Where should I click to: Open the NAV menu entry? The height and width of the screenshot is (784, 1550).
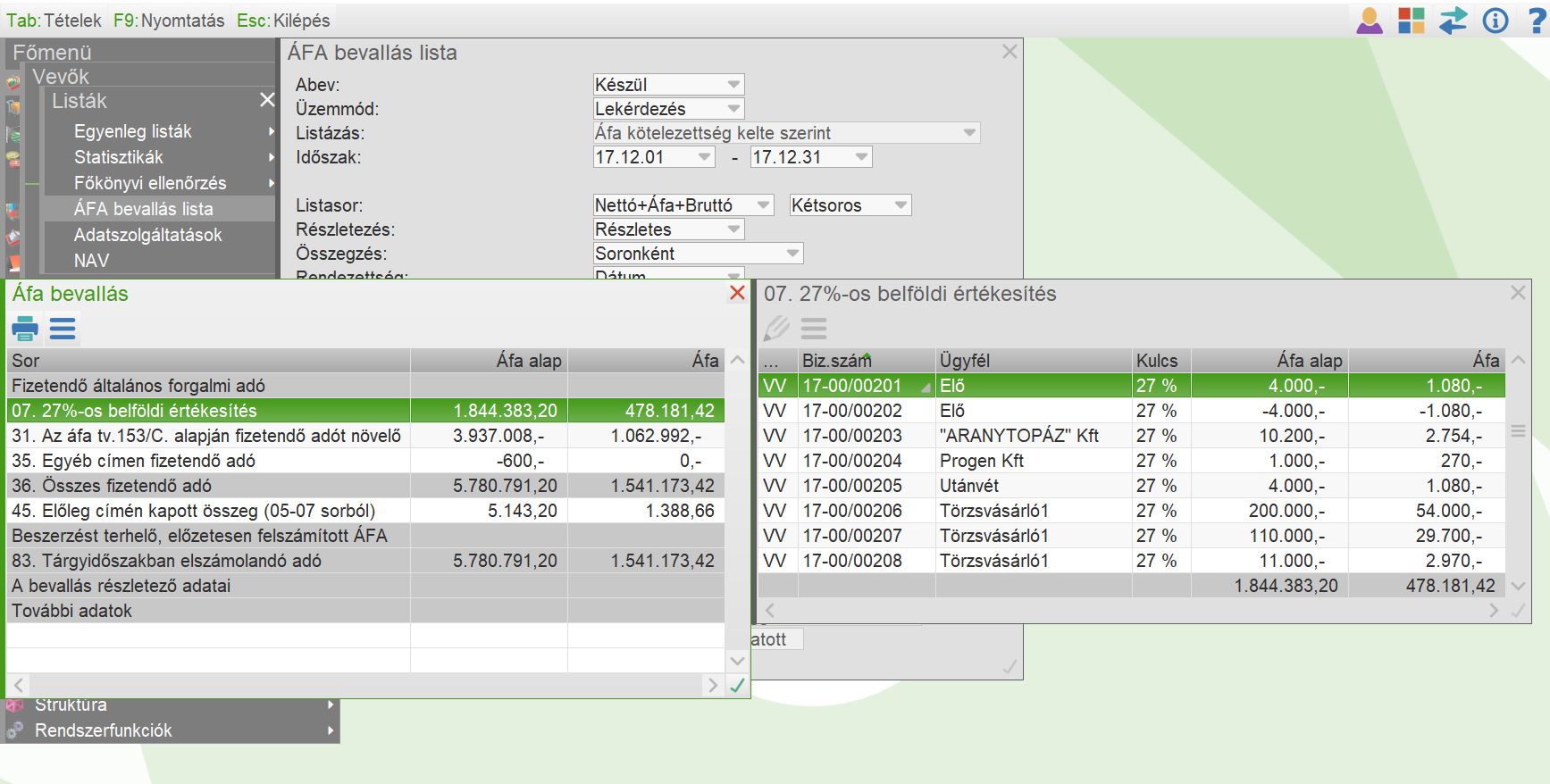click(x=91, y=261)
